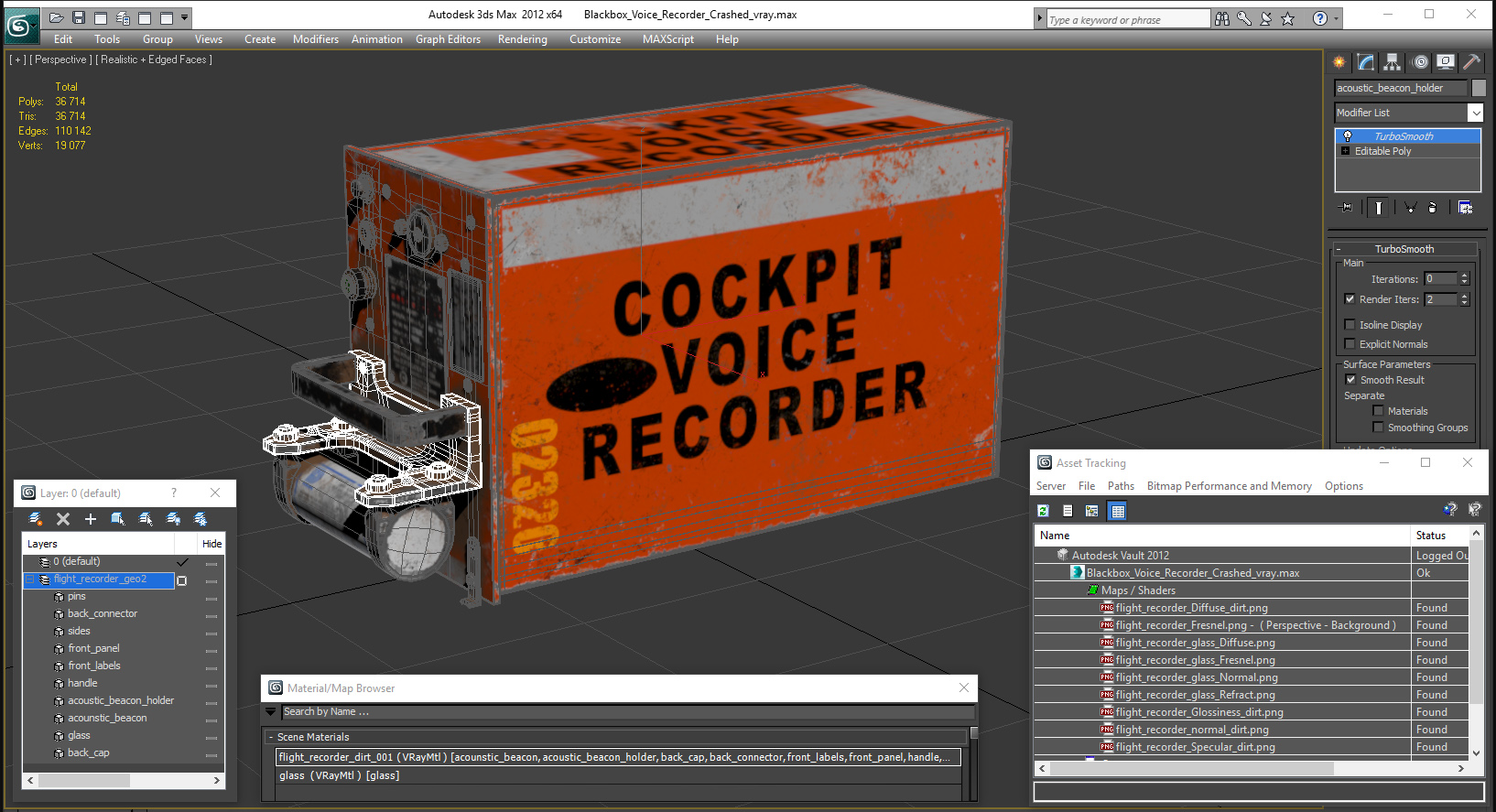Open the Utilities hammer panel tab
Screen dimensions: 1496x812
point(1471,62)
